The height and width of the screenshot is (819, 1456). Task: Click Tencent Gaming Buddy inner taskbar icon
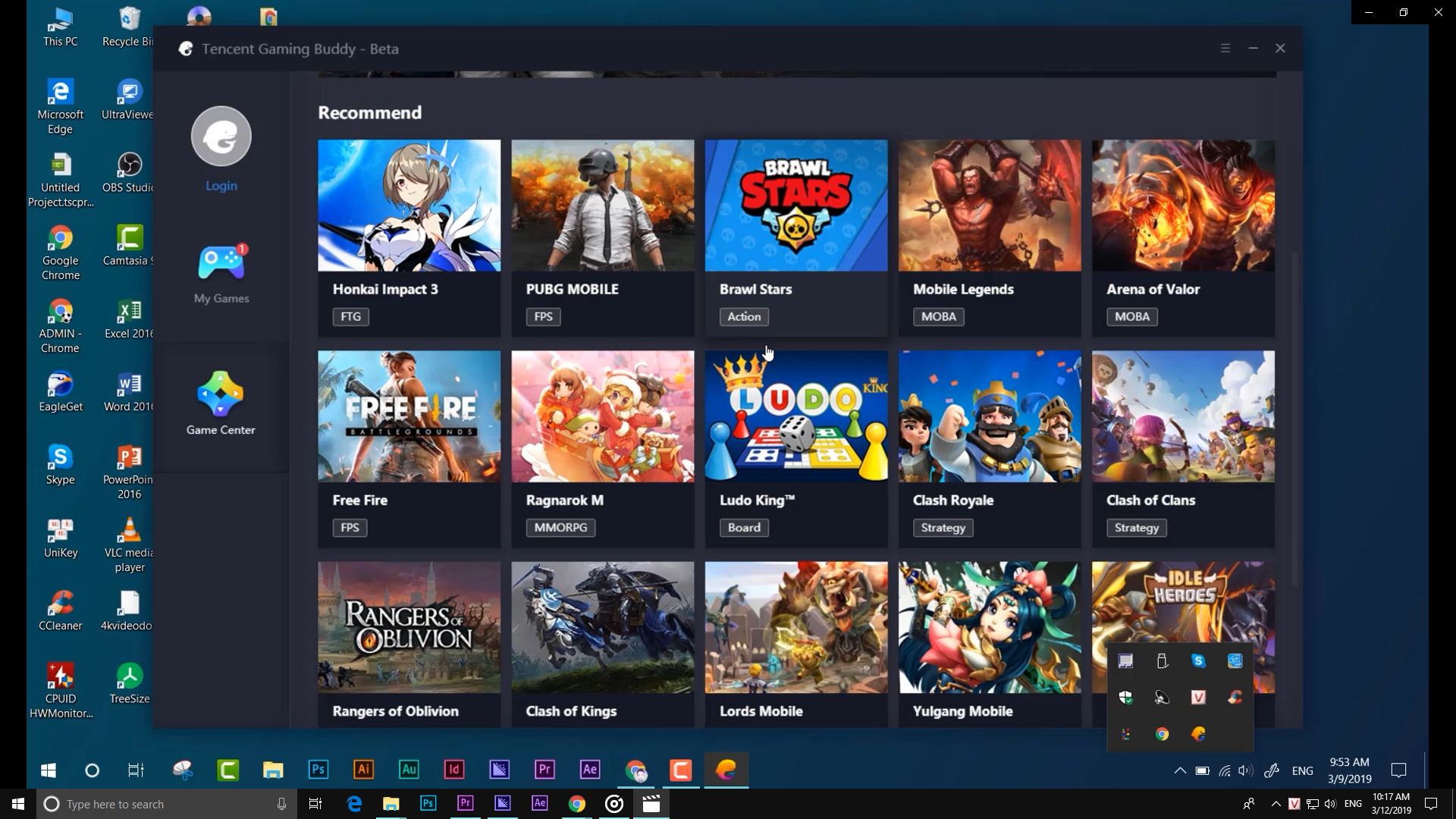pyautogui.click(x=726, y=770)
